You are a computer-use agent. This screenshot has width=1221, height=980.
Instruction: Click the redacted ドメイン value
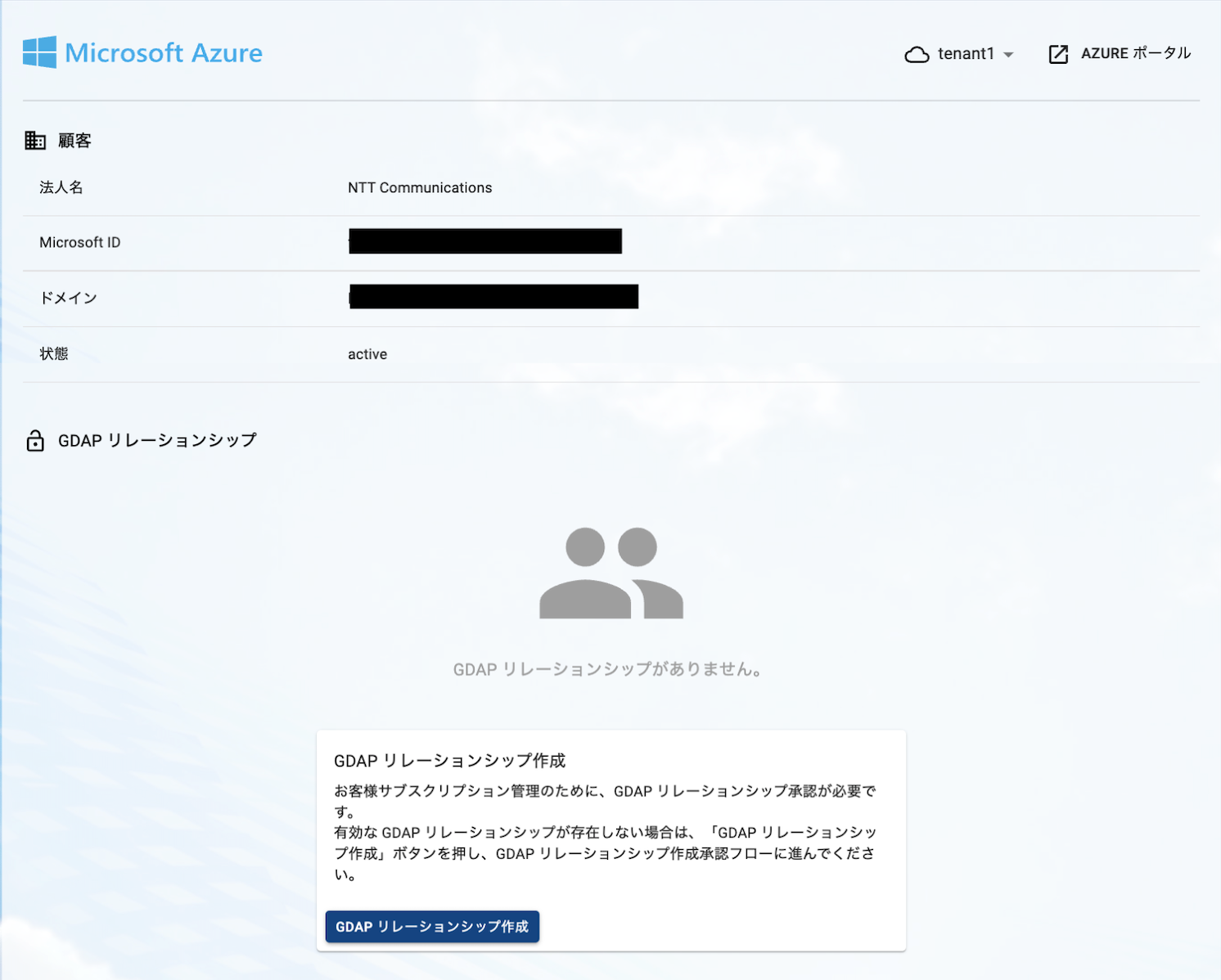pyautogui.click(x=493, y=296)
